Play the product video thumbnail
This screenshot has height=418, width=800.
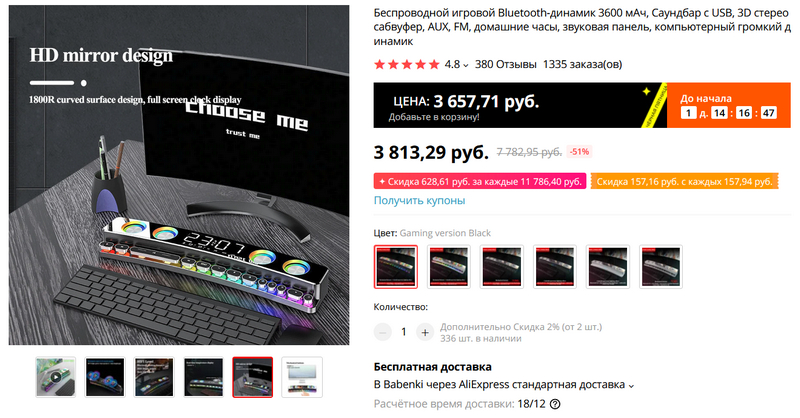[56, 377]
